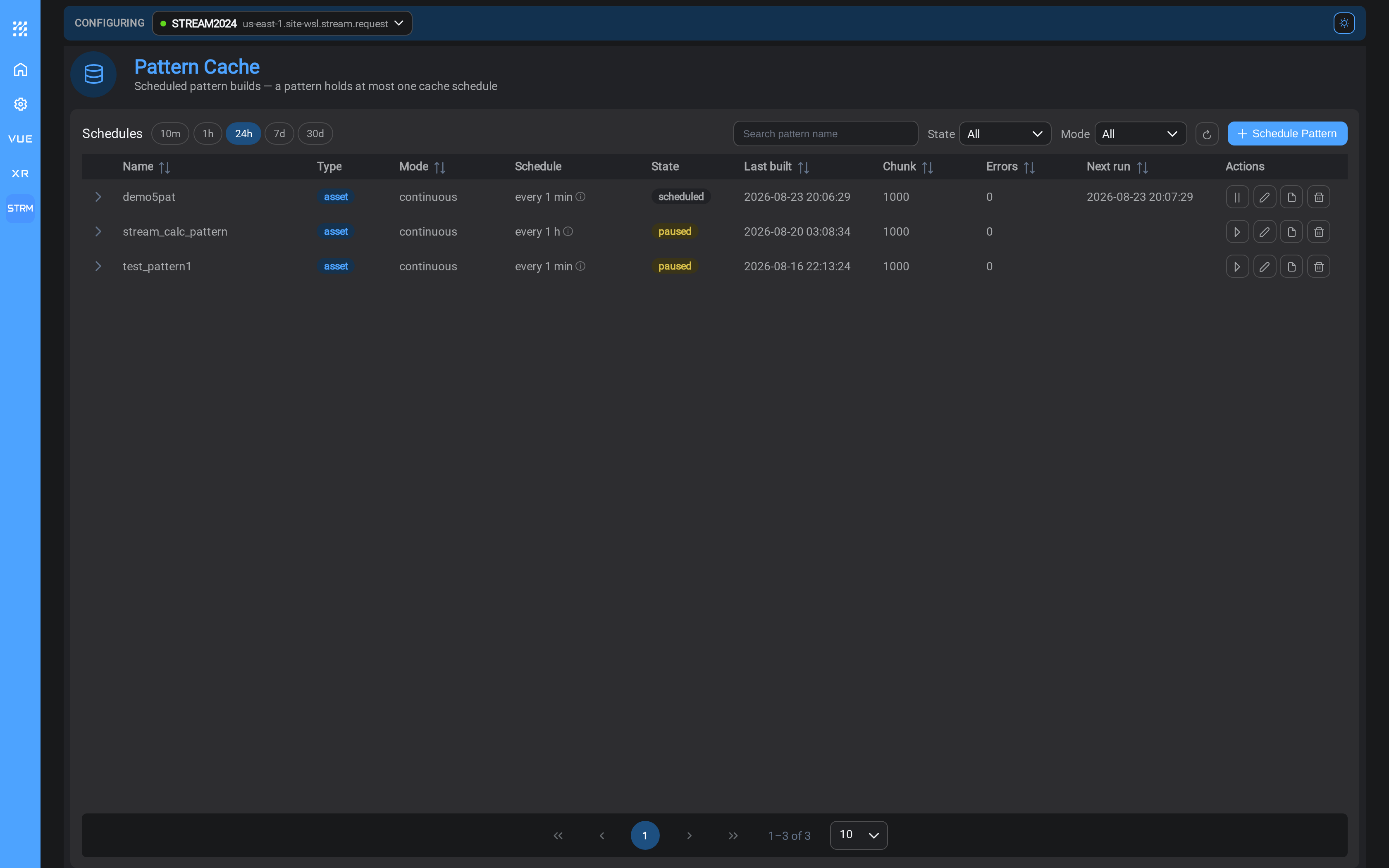
Task: Click the stream_calc_pattern name
Action: (x=175, y=232)
